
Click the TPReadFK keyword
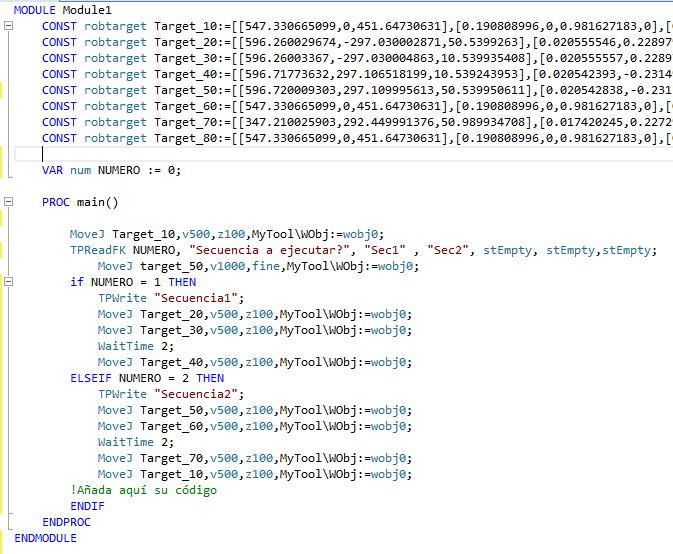(x=98, y=250)
